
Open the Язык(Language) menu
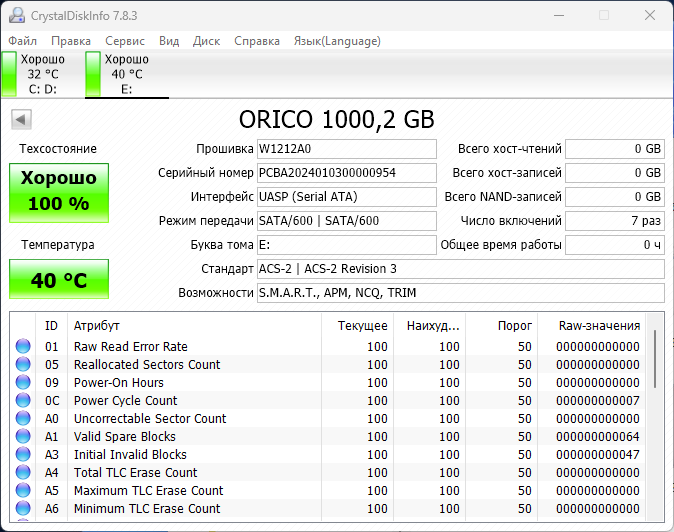tap(336, 41)
